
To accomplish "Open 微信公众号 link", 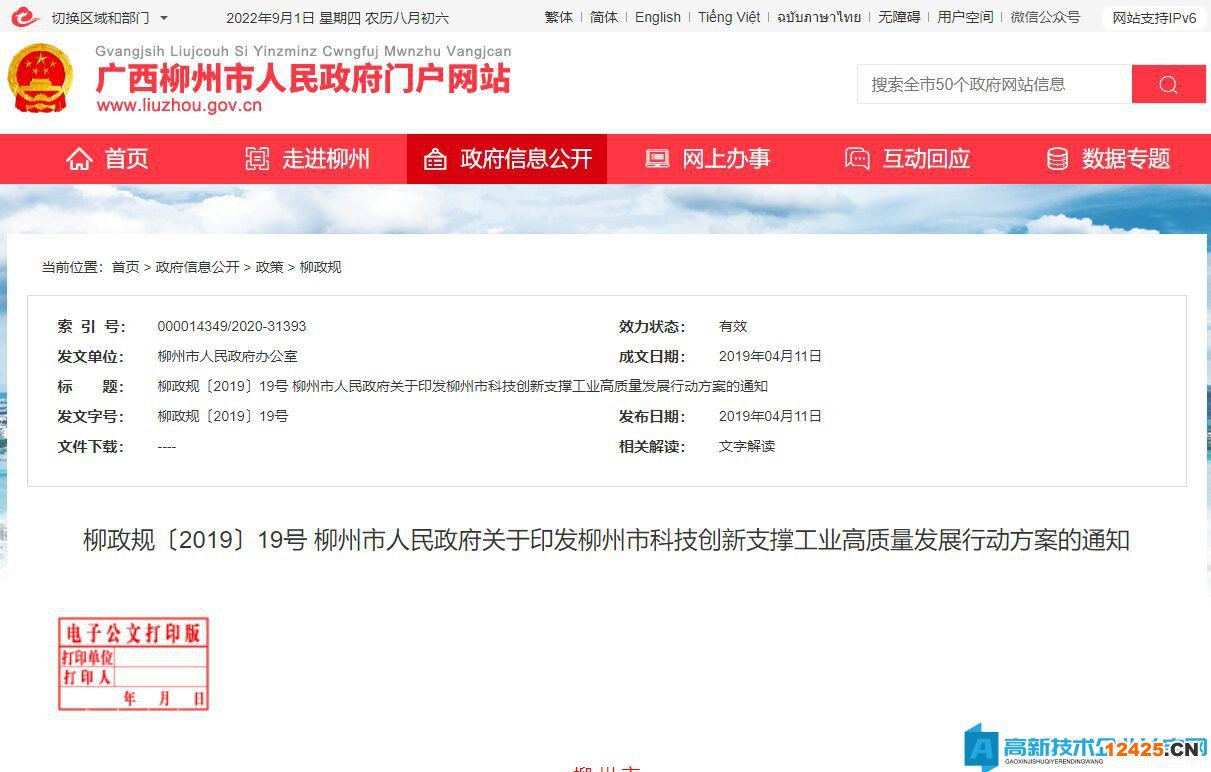I will pyautogui.click(x=1045, y=17).
